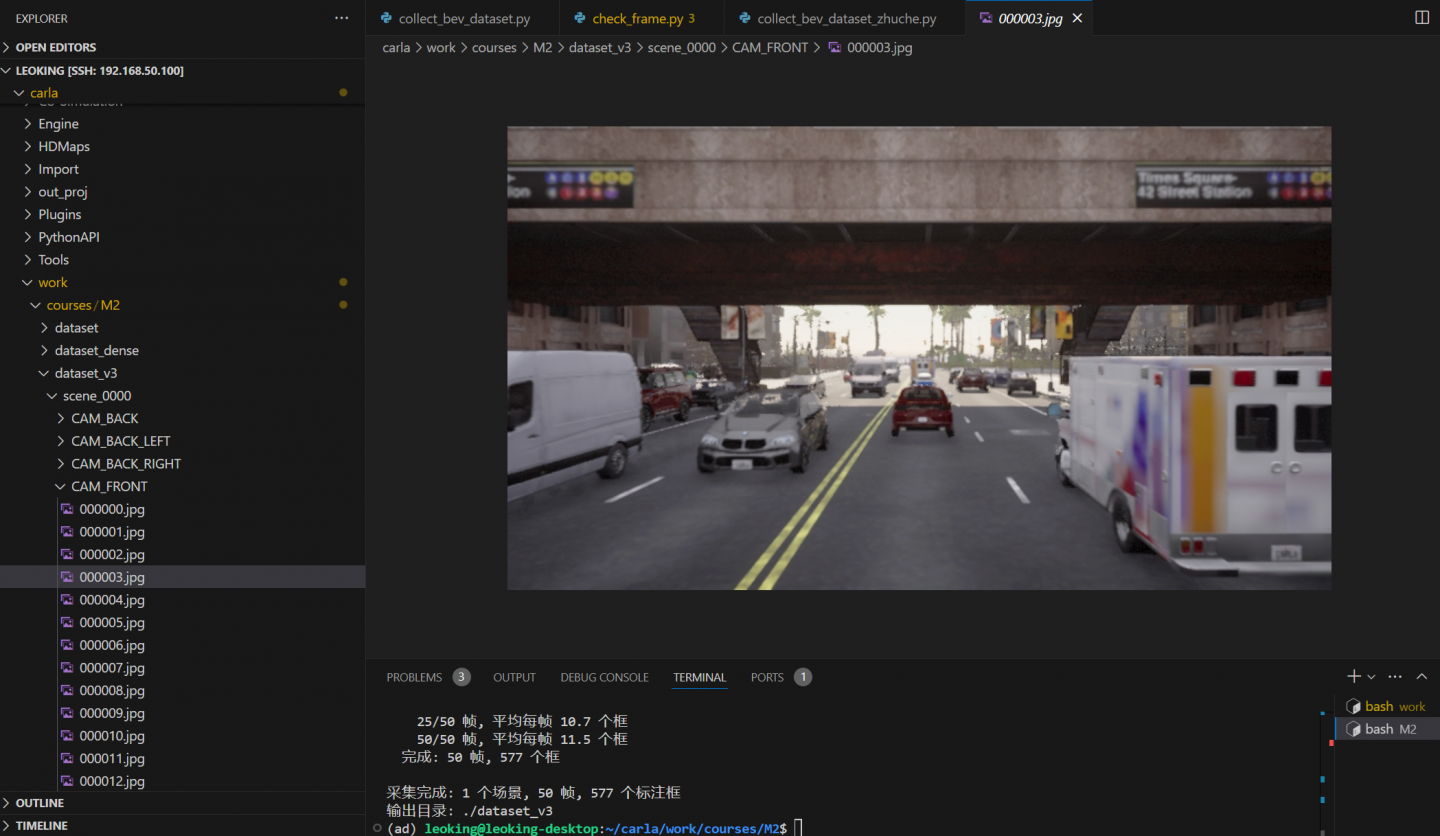This screenshot has width=1440, height=836.
Task: Click image file icon beside 000005.jpg
Action: 67,622
